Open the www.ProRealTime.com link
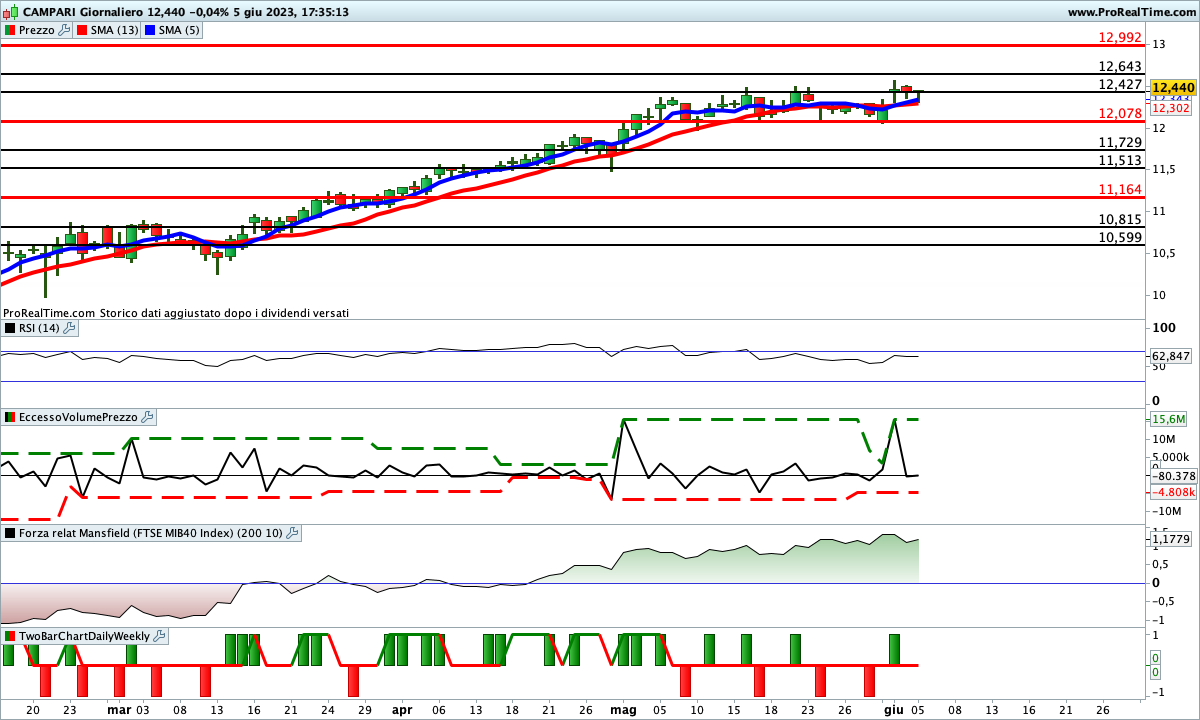 [1131, 12]
